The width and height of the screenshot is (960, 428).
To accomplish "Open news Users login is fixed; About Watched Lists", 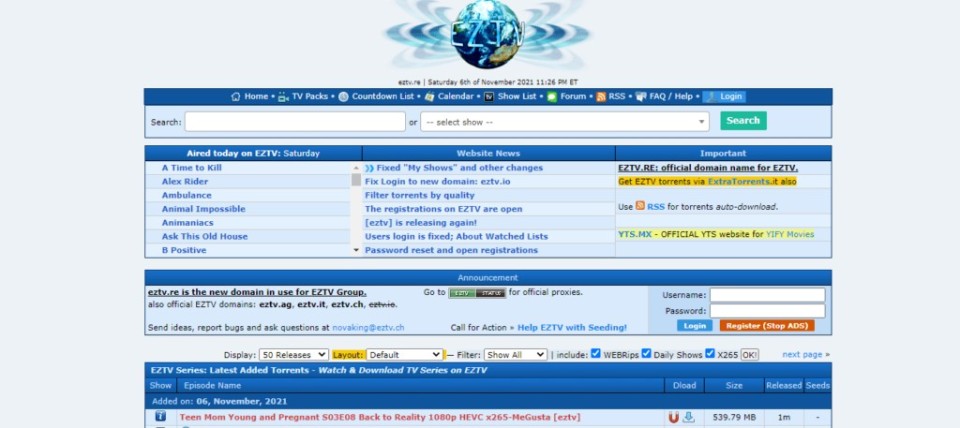I will [457, 236].
